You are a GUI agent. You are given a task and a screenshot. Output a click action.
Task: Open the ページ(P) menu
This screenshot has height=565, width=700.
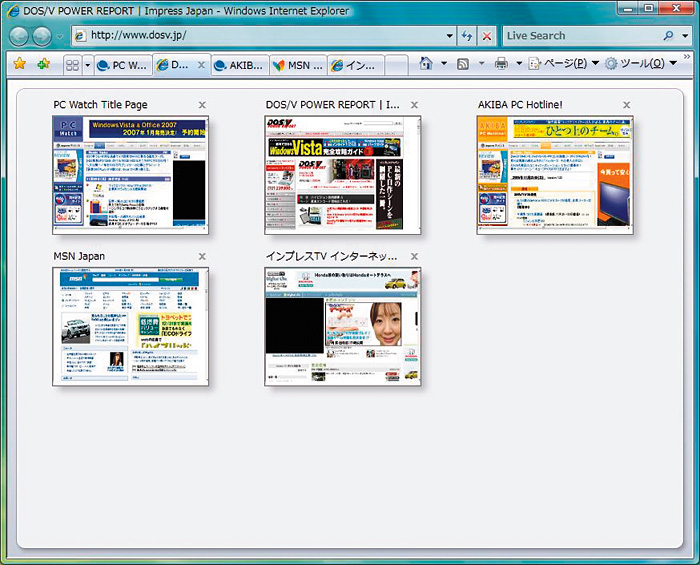(563, 64)
